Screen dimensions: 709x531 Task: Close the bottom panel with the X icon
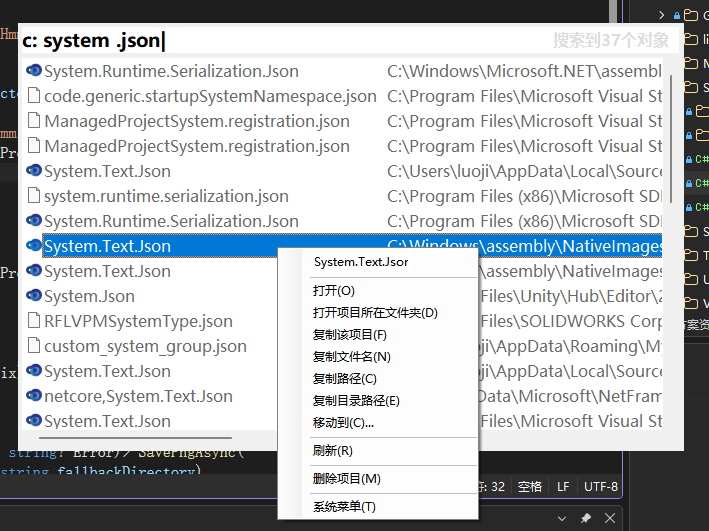610,518
